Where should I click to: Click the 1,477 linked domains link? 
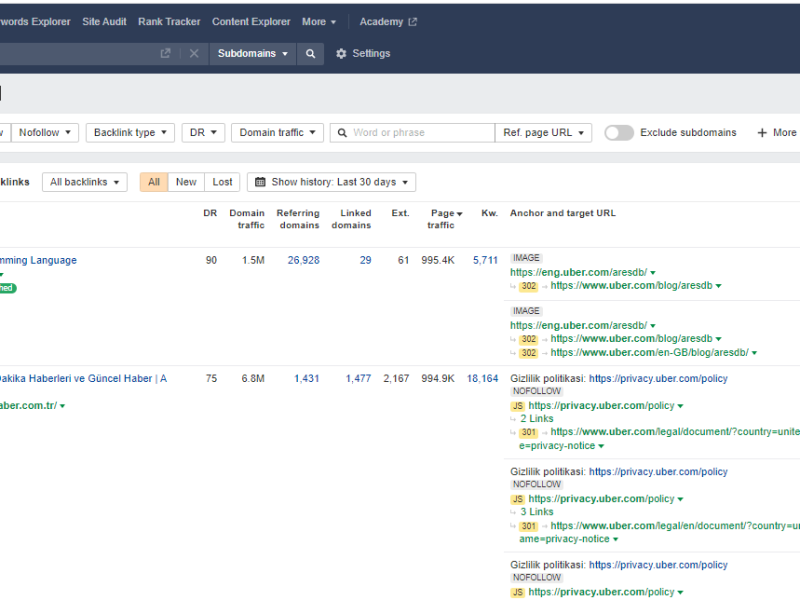358,379
